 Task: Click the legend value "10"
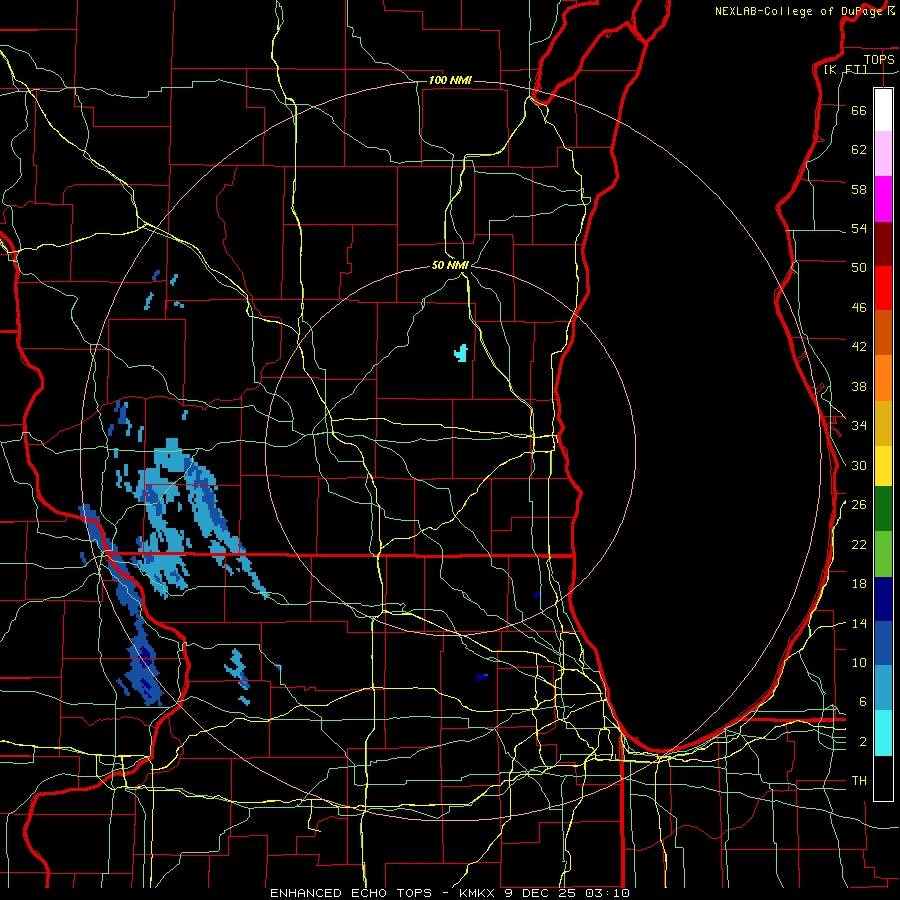859,662
